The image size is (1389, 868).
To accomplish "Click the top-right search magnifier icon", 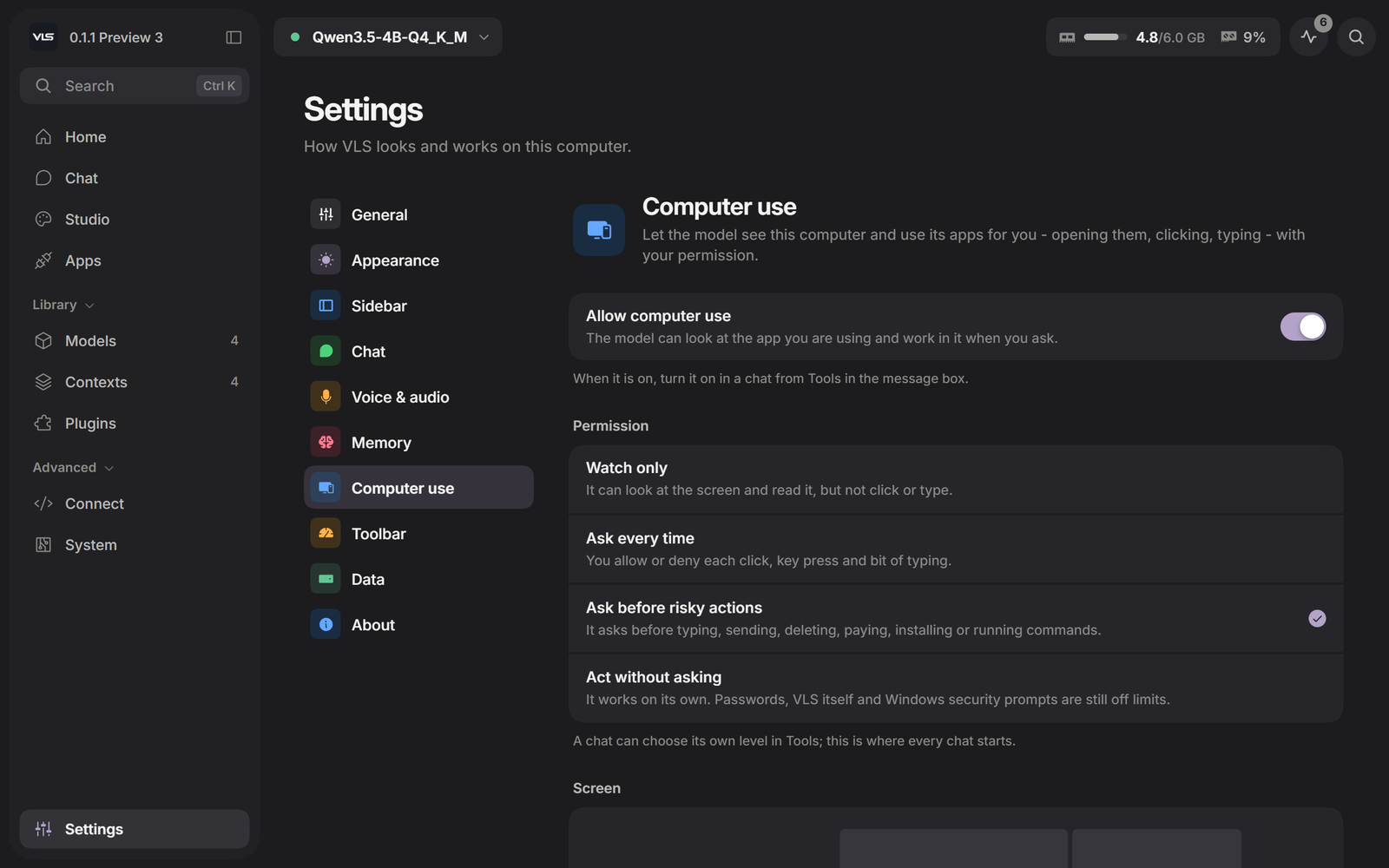I will [x=1356, y=37].
